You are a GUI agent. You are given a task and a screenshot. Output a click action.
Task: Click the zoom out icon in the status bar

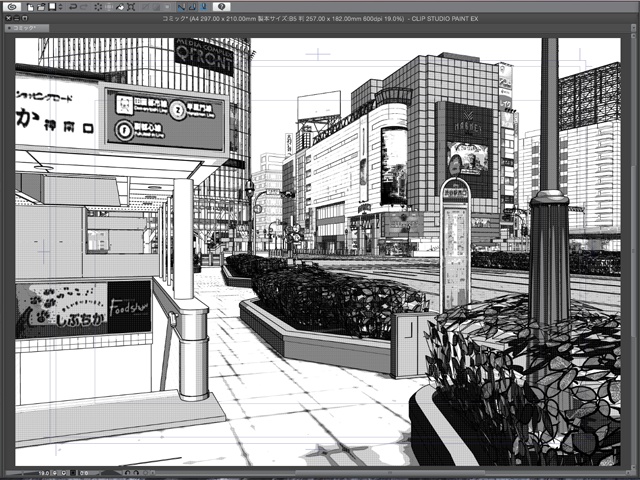click(x=55, y=473)
